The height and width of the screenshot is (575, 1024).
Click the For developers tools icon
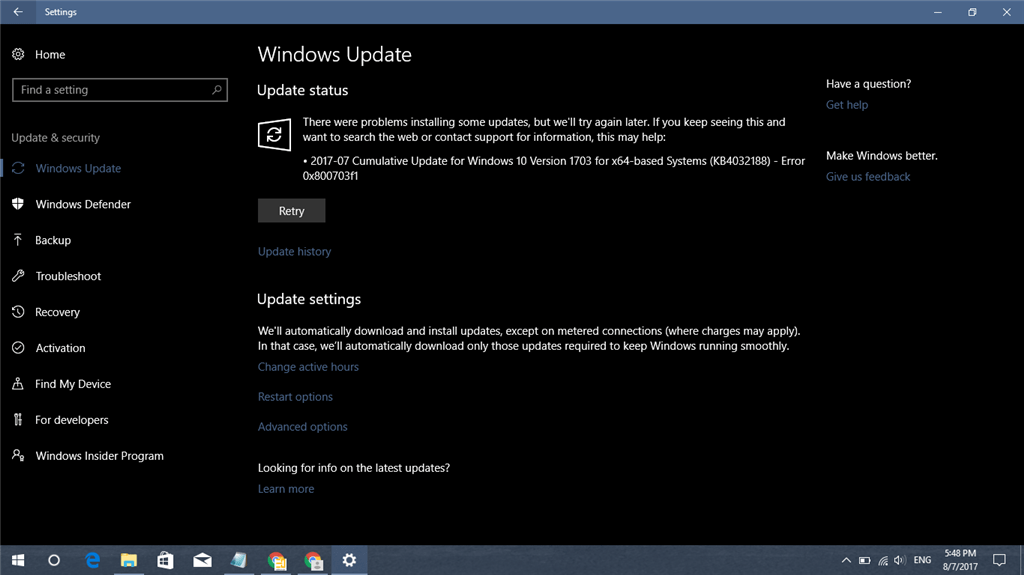18,419
